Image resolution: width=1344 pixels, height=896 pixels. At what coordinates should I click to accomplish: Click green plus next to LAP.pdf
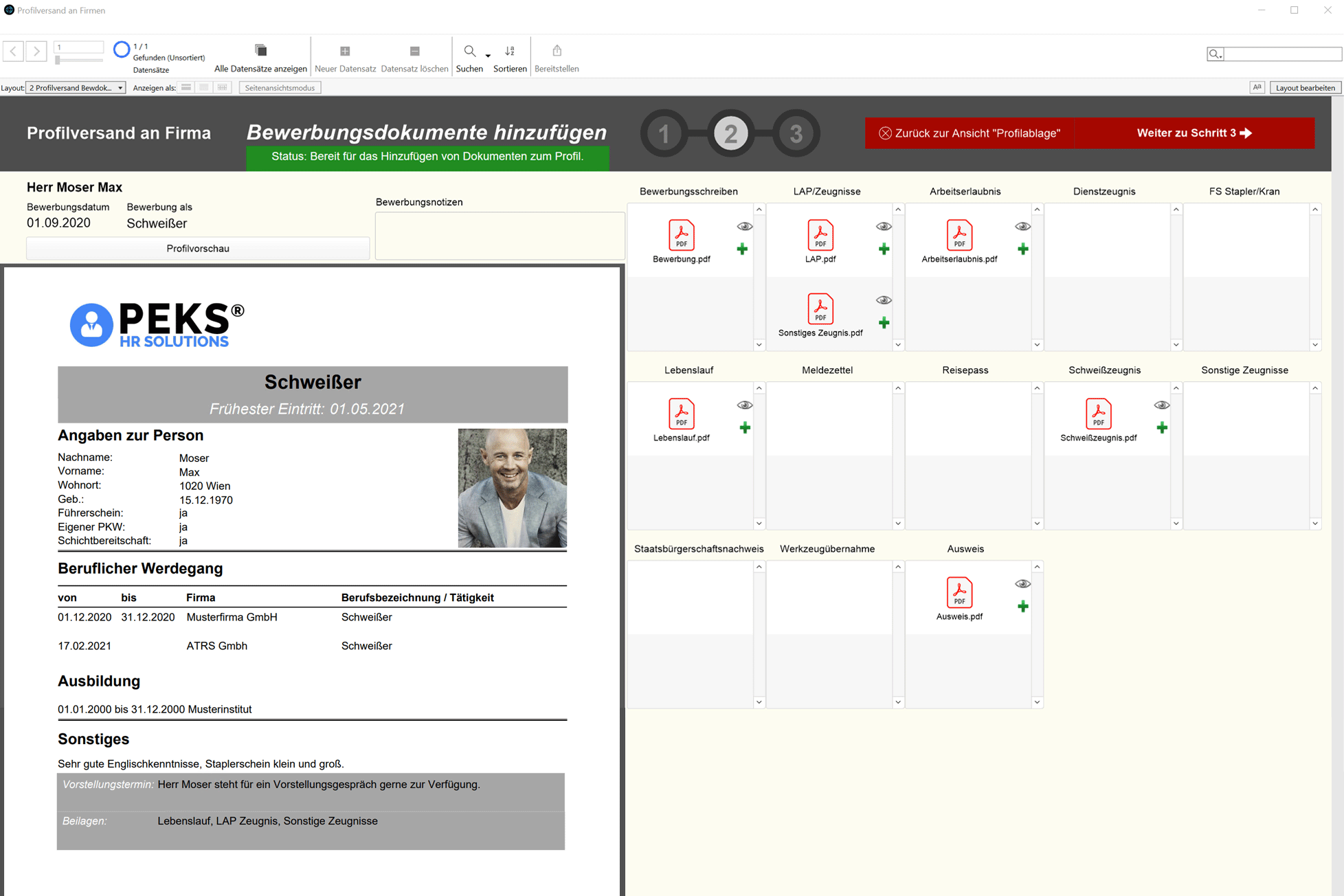click(884, 249)
